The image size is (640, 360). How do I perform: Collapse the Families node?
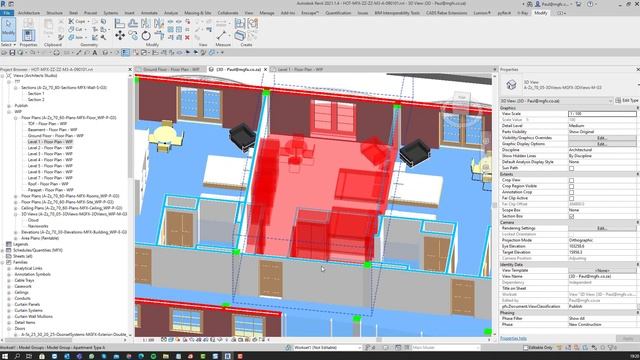tap(3, 262)
